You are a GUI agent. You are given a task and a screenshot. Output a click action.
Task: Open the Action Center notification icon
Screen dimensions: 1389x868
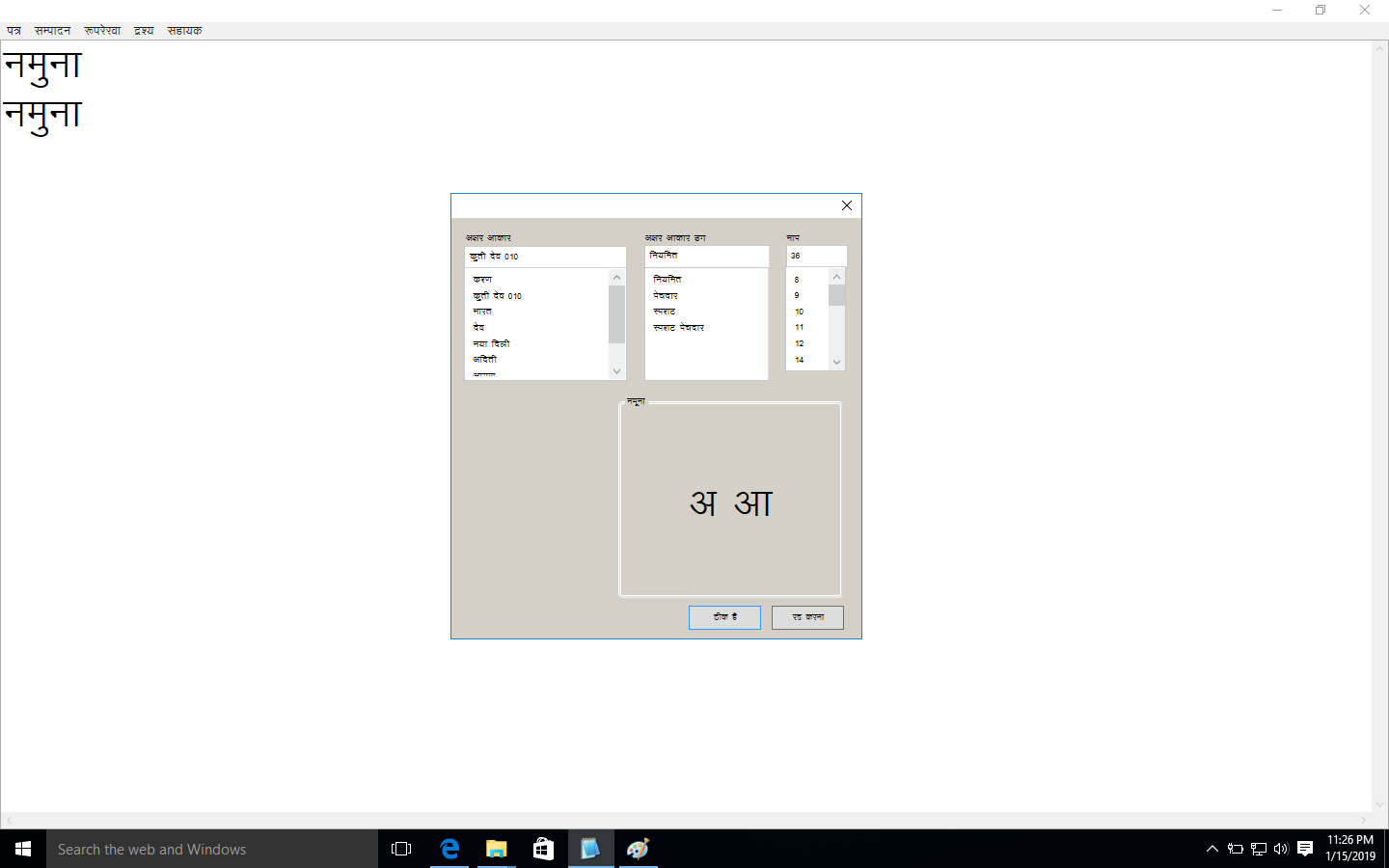coord(1305,849)
